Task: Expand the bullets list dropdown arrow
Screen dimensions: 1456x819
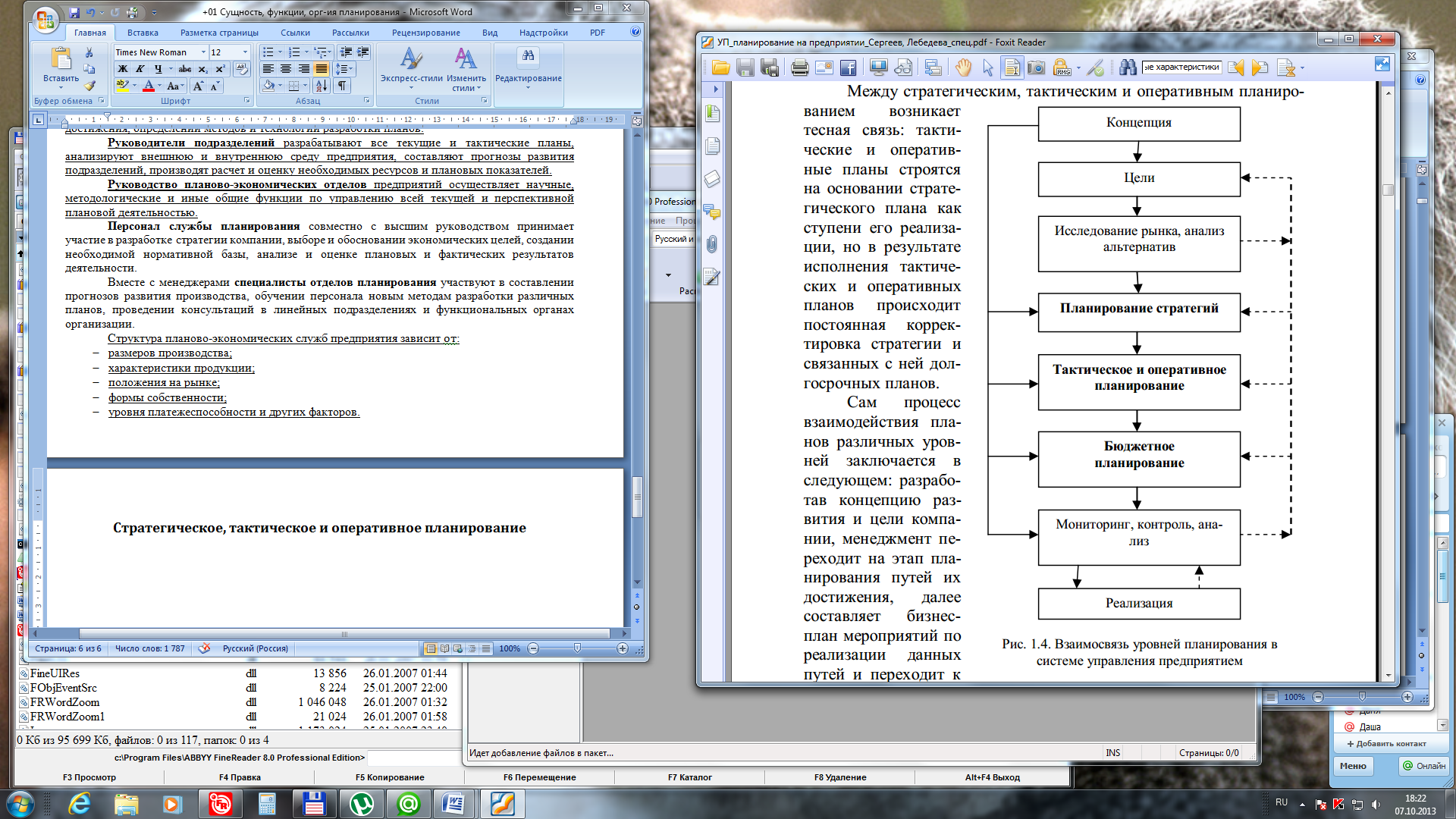Action: click(x=280, y=52)
